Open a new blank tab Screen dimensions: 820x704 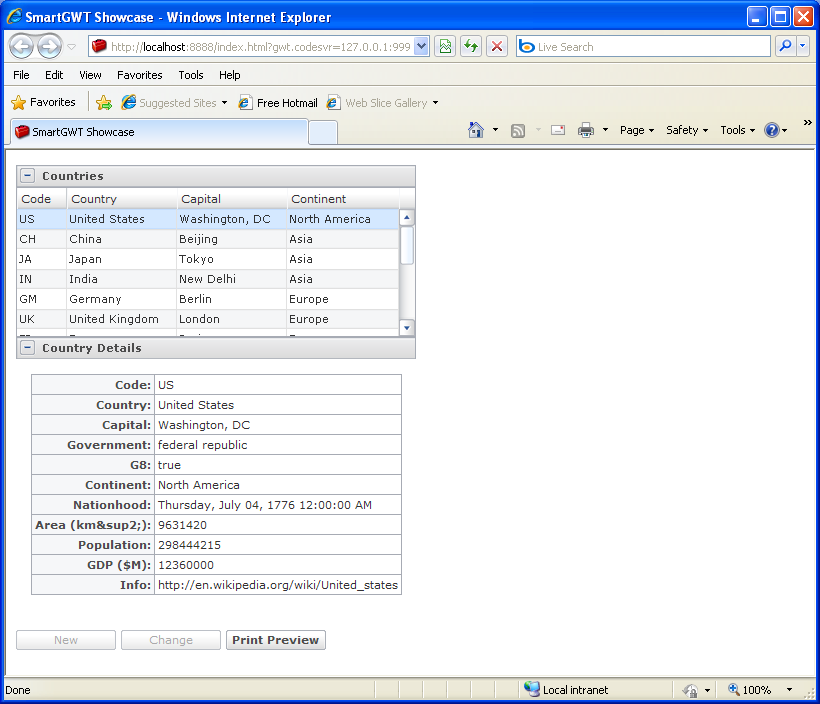coord(323,132)
